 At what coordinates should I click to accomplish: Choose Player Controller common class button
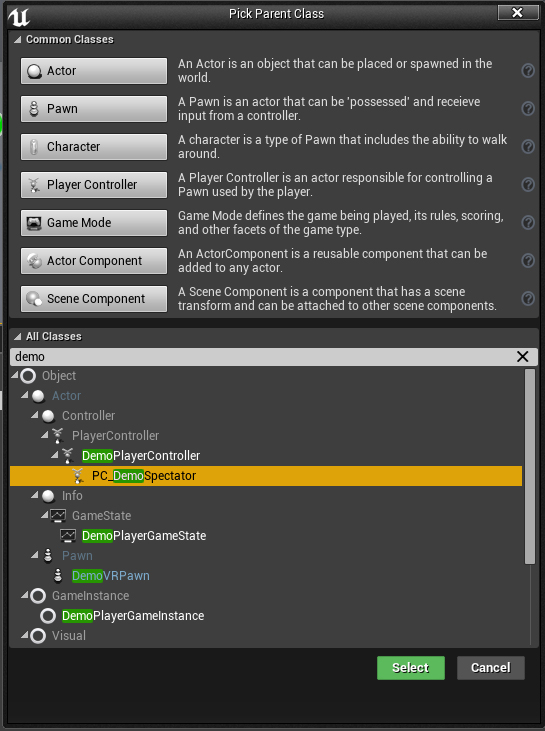[x=94, y=185]
